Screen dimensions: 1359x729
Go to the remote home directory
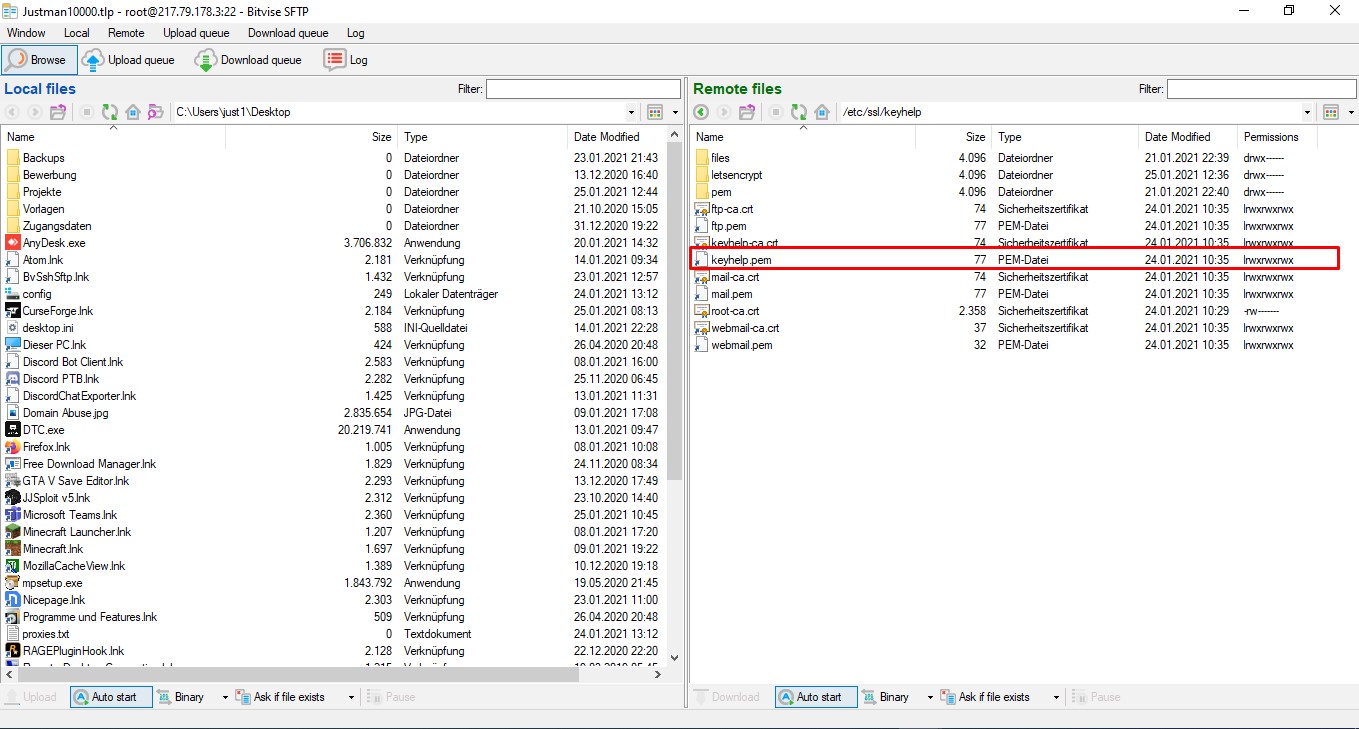tap(822, 112)
